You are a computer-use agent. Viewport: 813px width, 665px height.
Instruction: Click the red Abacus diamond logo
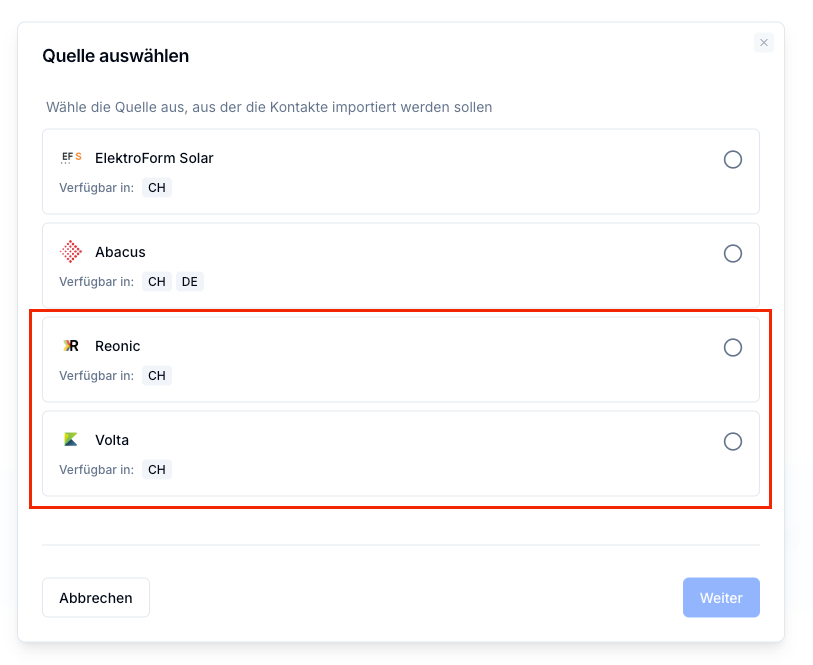point(71,252)
